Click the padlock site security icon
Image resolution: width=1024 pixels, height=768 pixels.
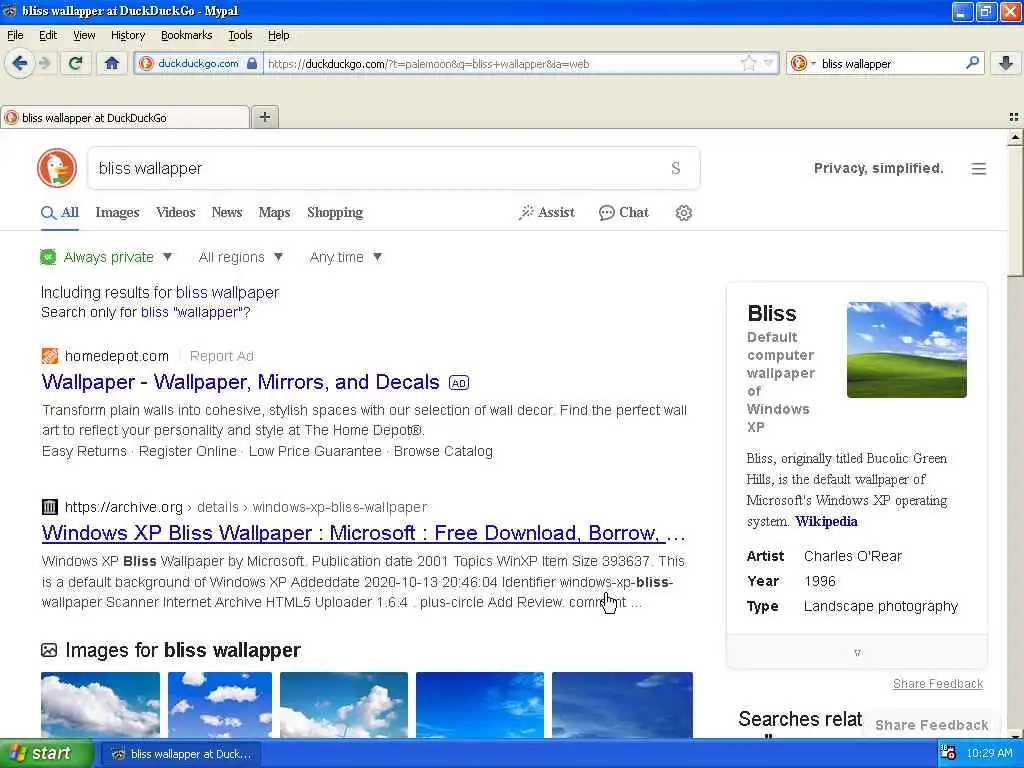coord(252,63)
